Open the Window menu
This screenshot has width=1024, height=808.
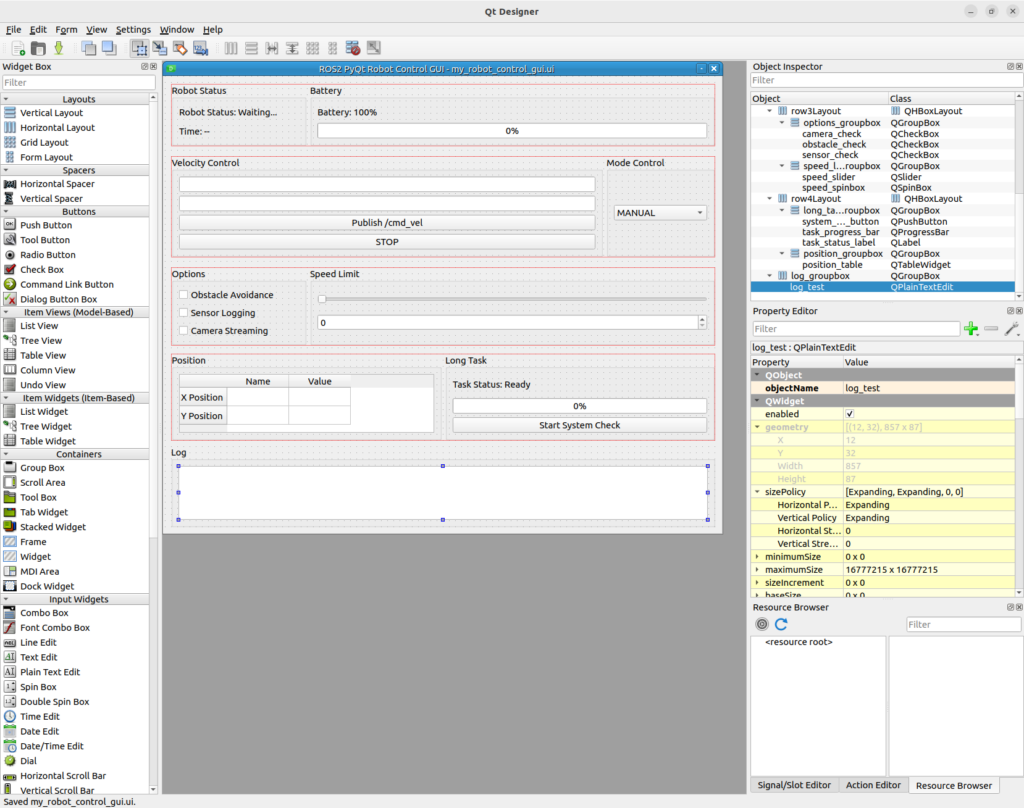[x=177, y=29]
